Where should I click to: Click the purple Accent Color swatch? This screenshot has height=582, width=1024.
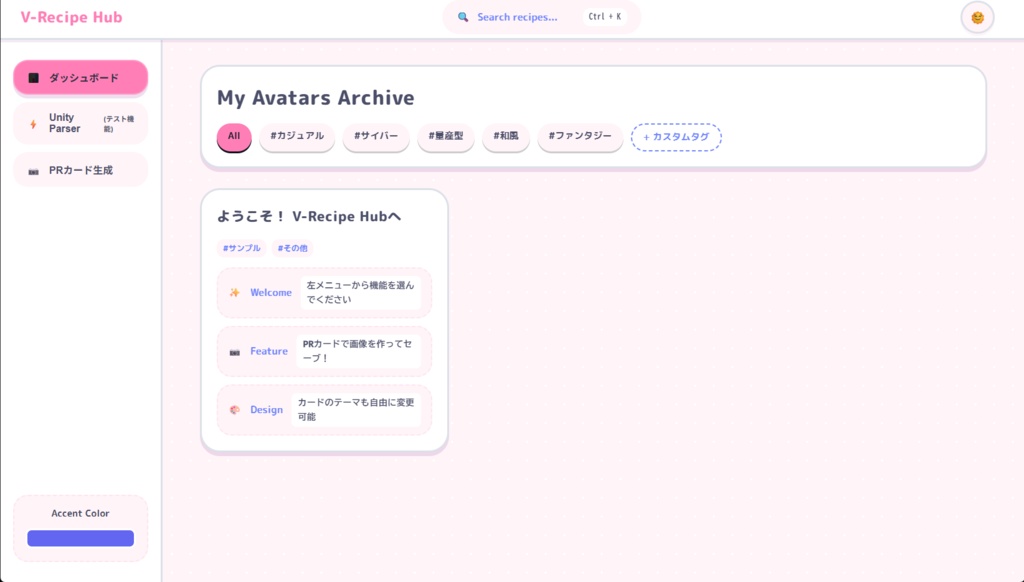coord(79,538)
